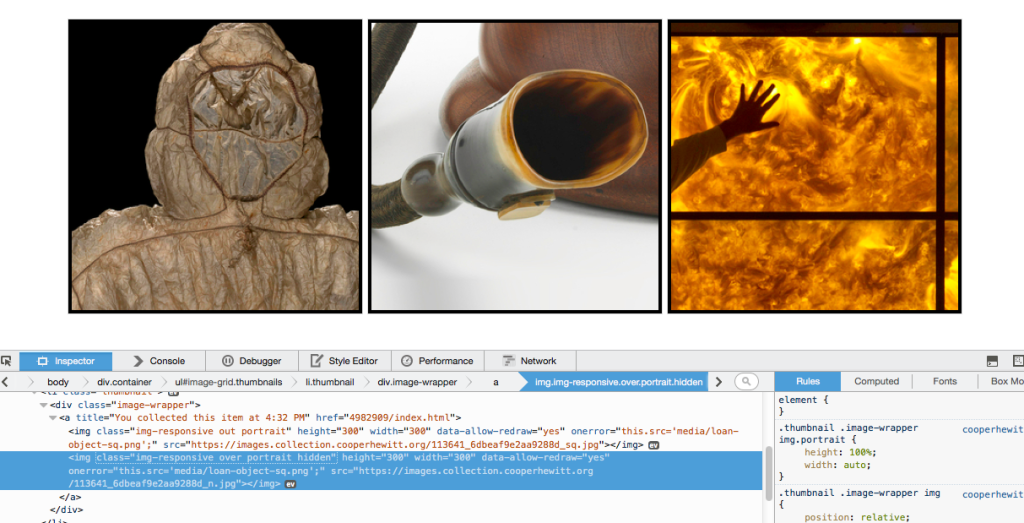Open the cooperhewitt source link for image-wrapper img rule

pyautogui.click(x=993, y=495)
